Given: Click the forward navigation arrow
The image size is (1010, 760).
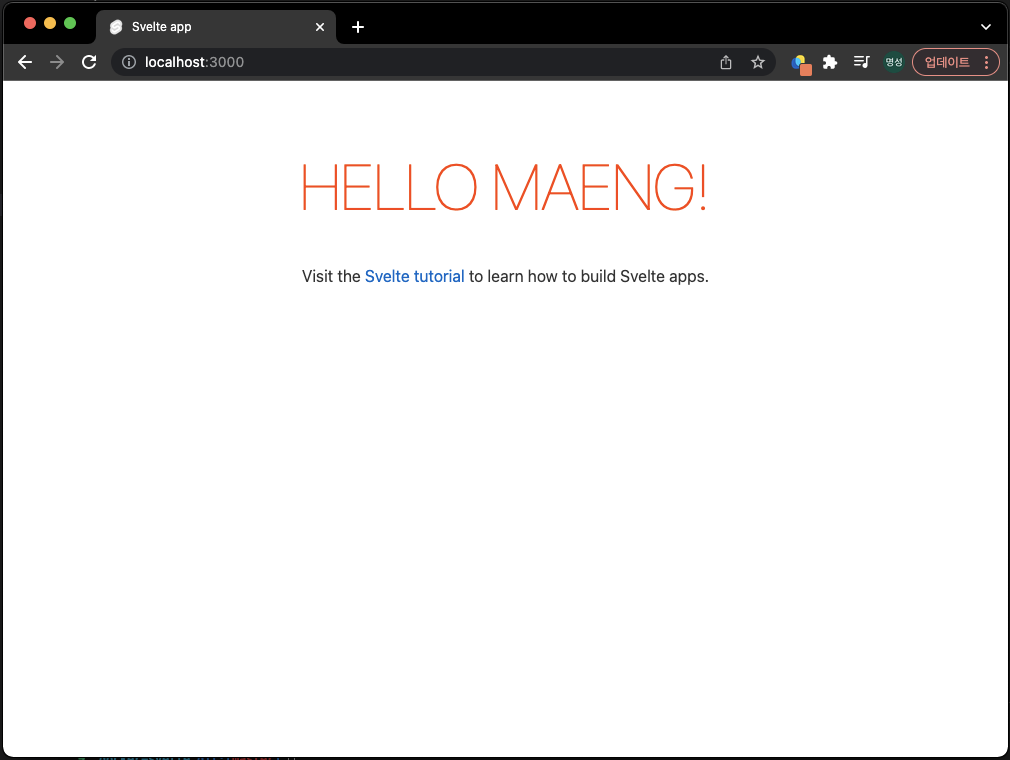Looking at the screenshot, I should [x=57, y=62].
